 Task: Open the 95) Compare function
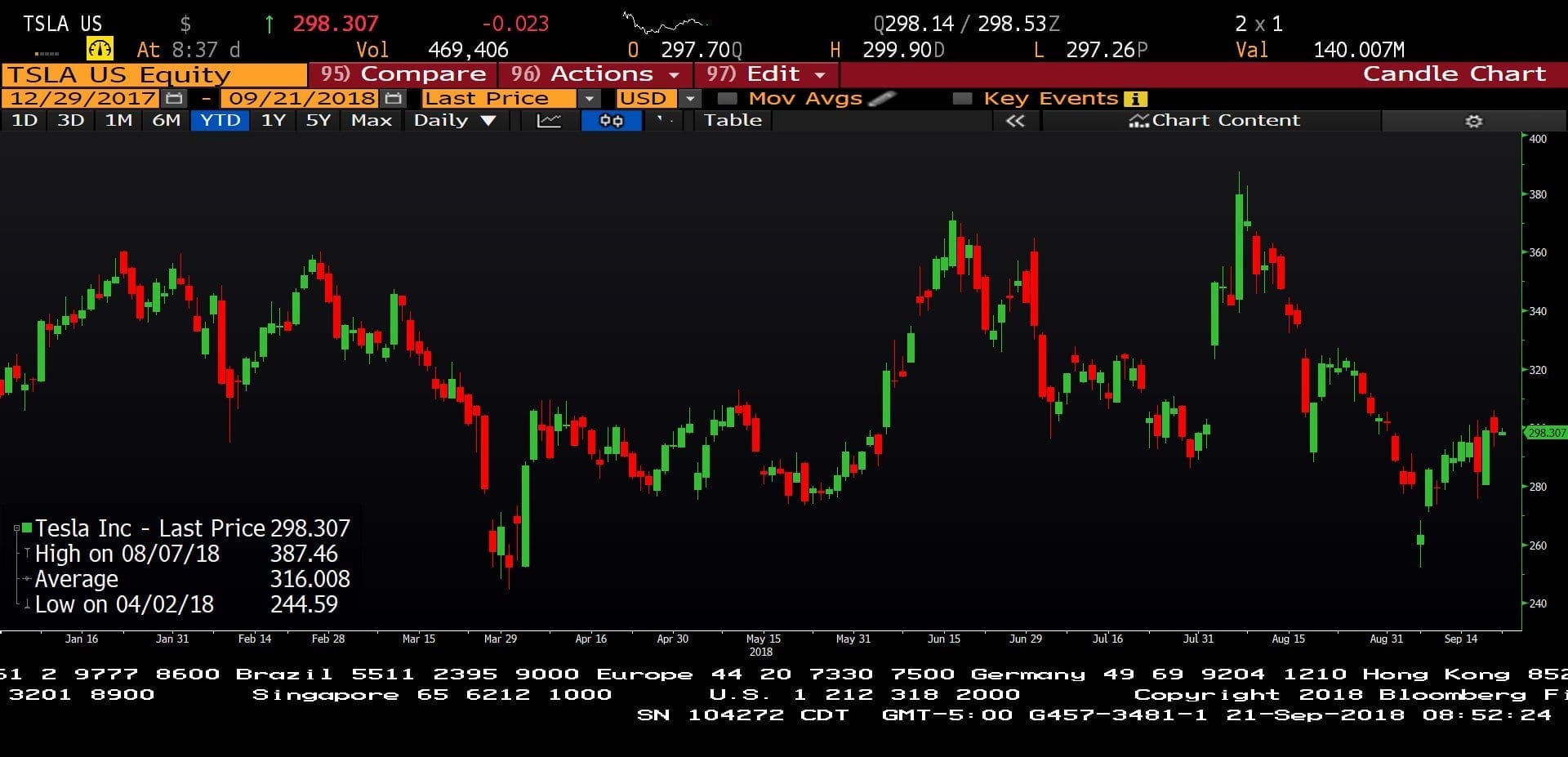point(403,74)
